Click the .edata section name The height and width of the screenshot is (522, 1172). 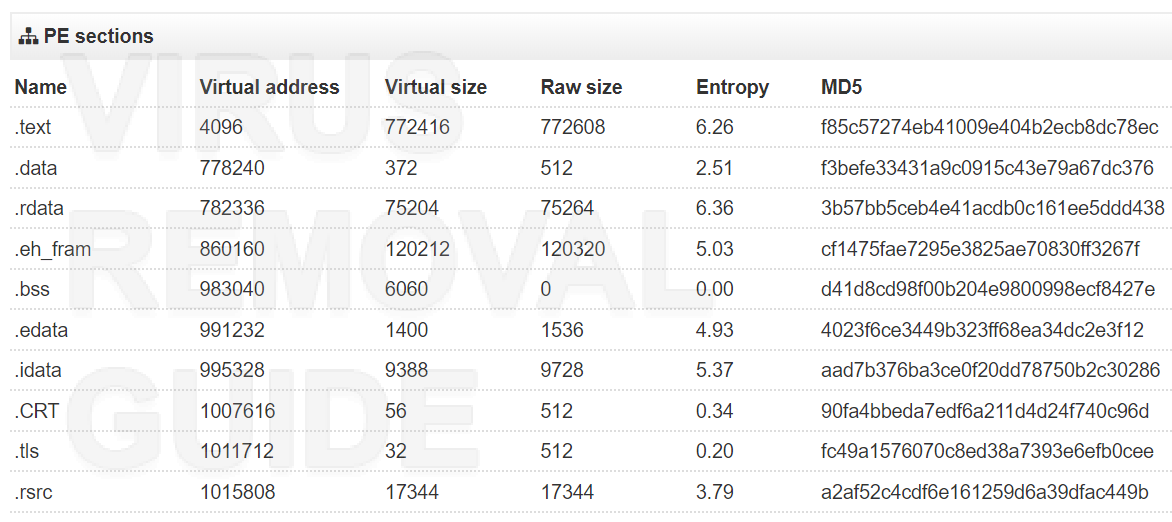click(x=41, y=330)
